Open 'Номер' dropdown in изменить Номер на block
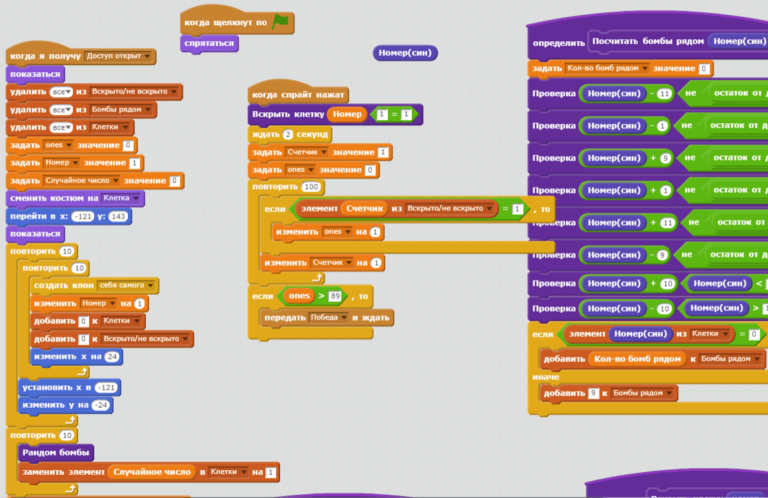The image size is (768, 498). [113, 304]
